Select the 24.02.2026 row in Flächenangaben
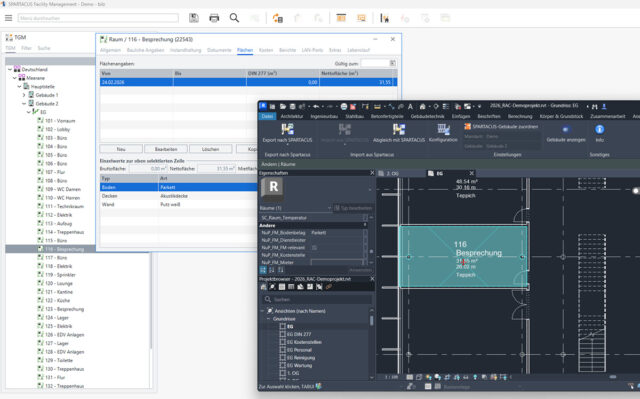640x399 pixels. (x=248, y=82)
